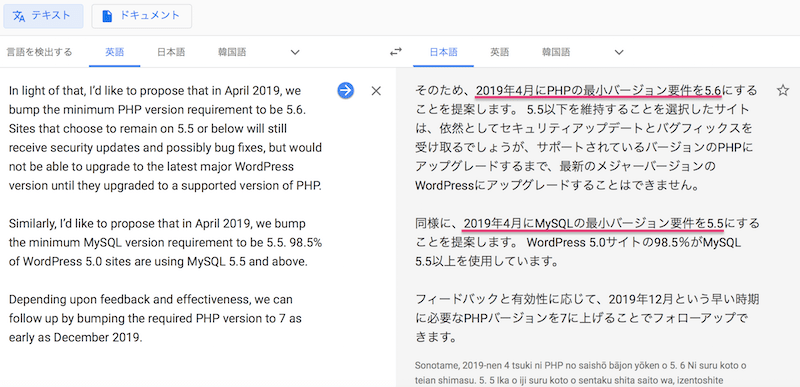The width and height of the screenshot is (800, 387).
Task: Choose 言語を検出する as source language
Action: point(39,52)
